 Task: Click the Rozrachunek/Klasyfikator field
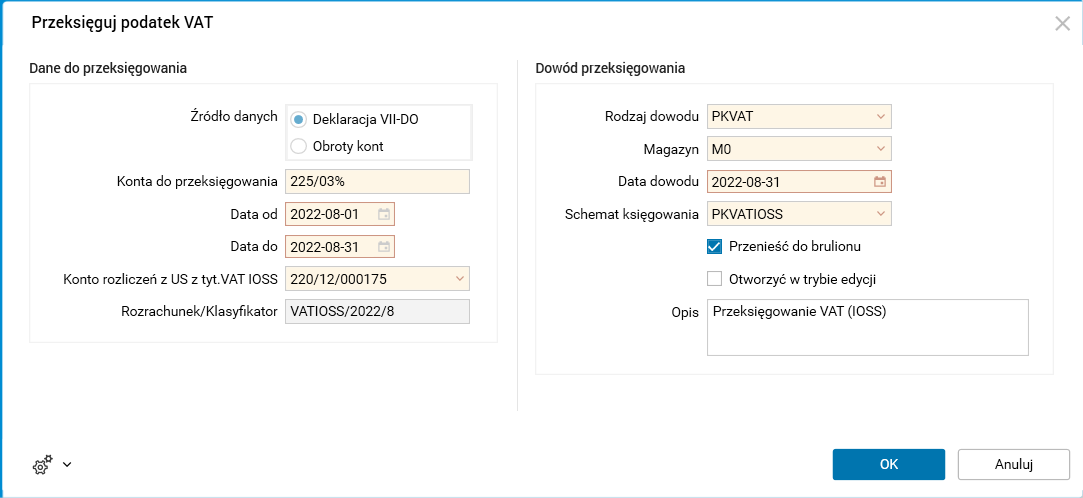tap(377, 311)
